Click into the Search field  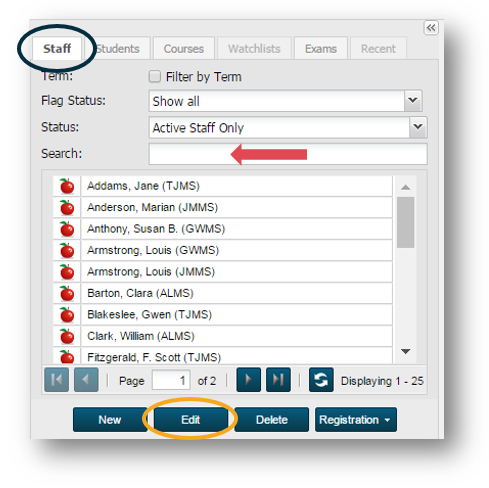pos(288,154)
